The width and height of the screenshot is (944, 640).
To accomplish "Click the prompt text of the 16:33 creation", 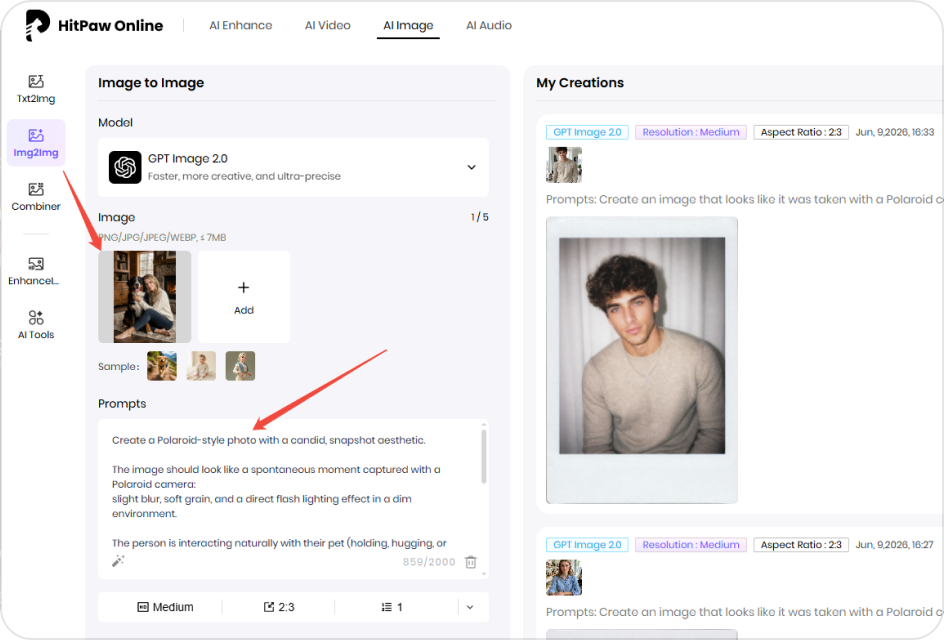I will coord(745,199).
